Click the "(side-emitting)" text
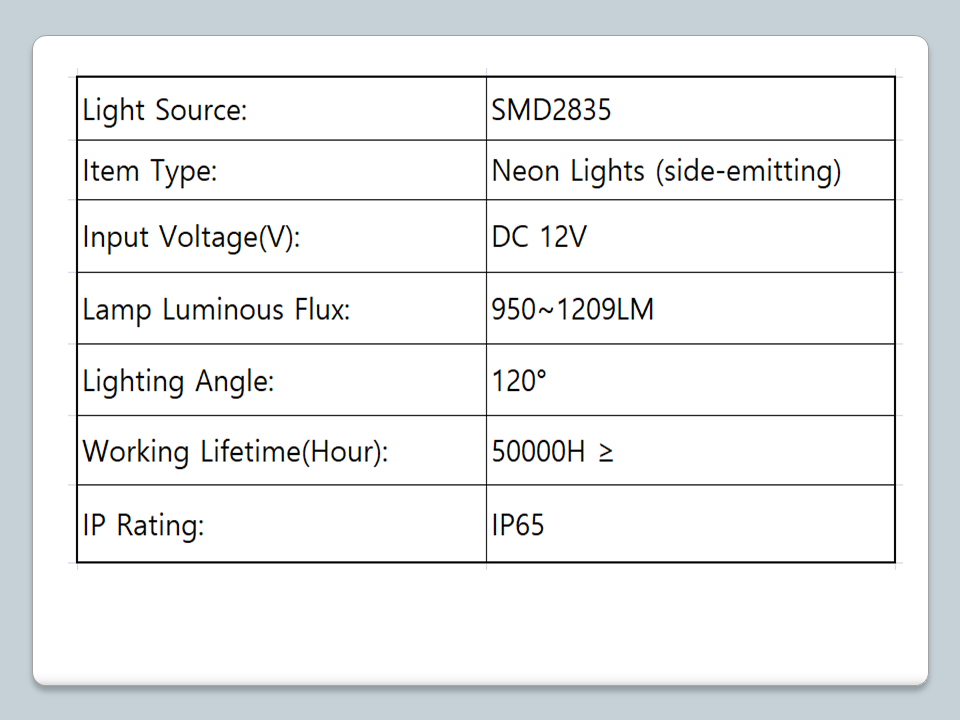Screen dimensions: 960x720 click(748, 171)
